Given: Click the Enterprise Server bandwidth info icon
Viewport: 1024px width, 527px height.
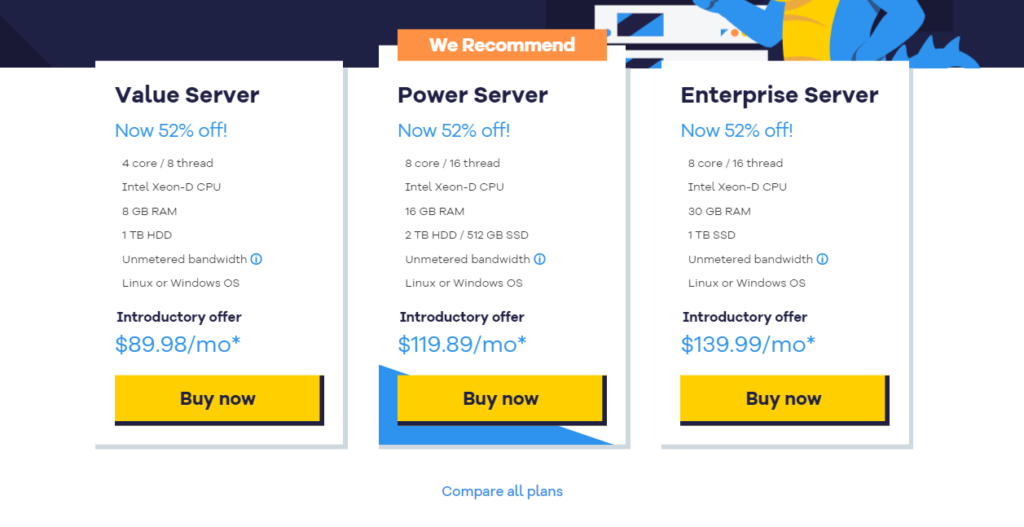Looking at the screenshot, I should click(x=822, y=259).
